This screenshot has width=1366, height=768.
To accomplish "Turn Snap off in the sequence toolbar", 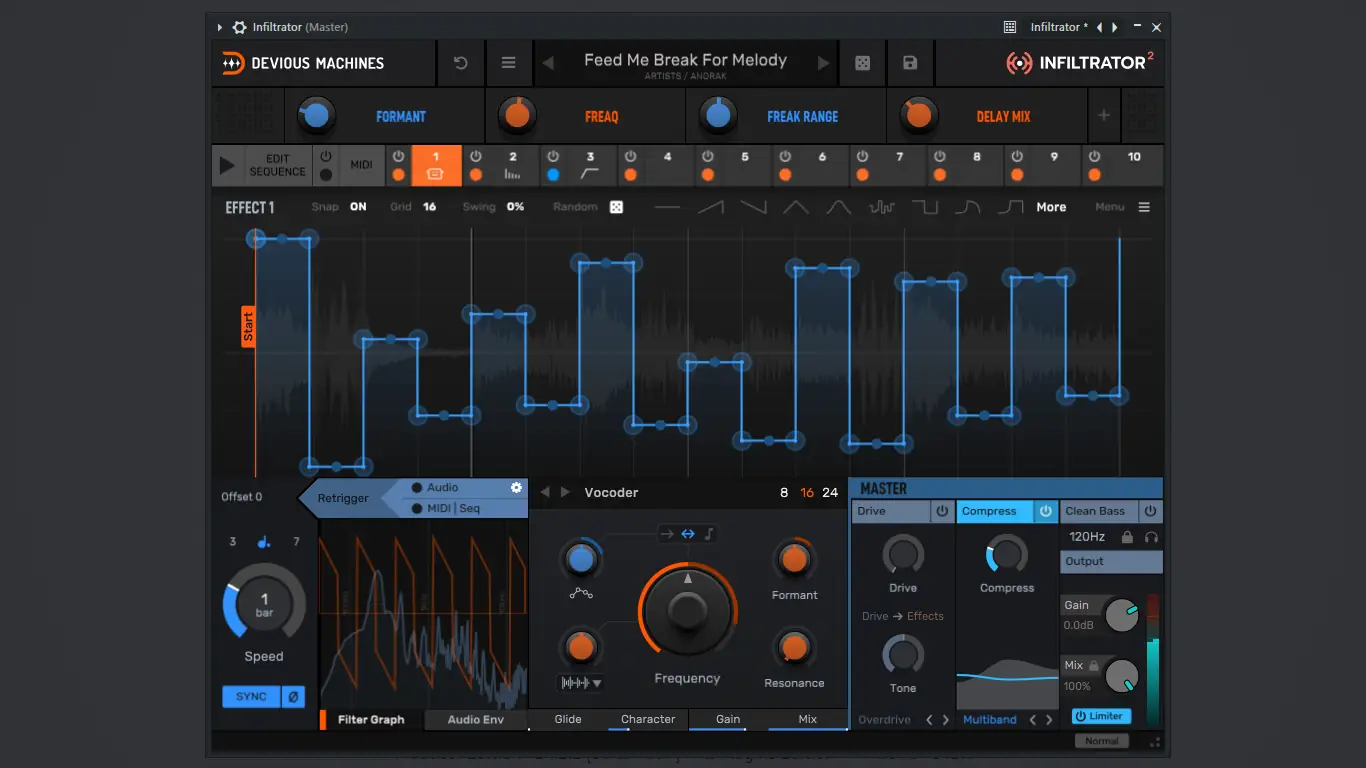I will click(357, 206).
